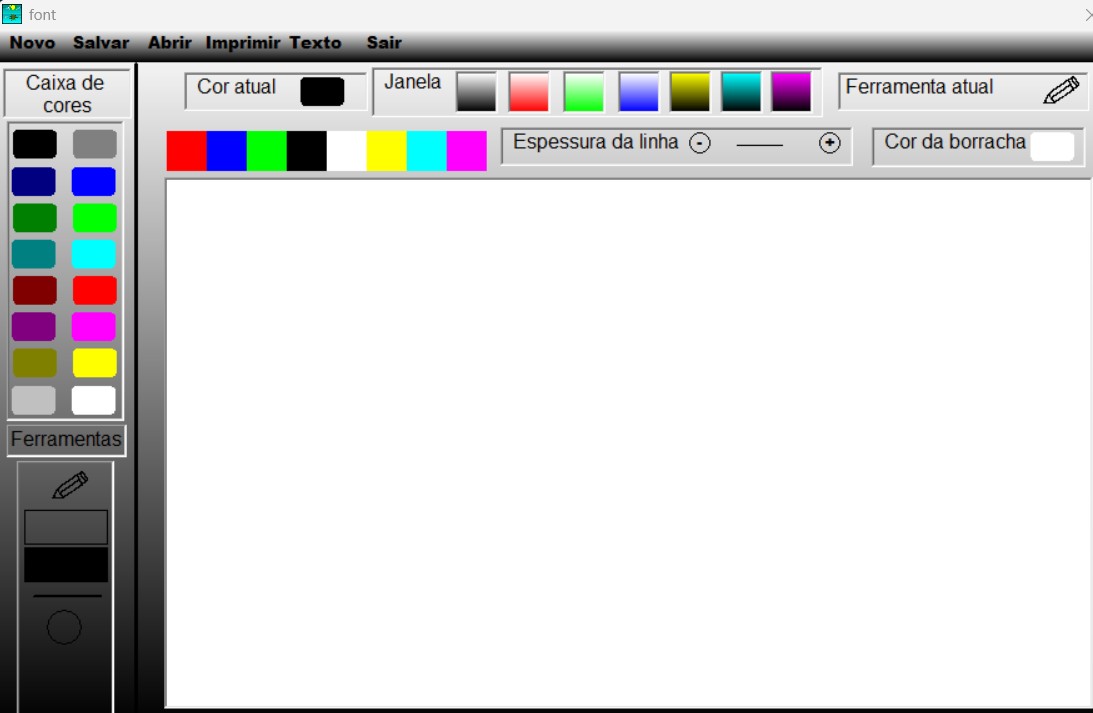
Task: Click the application icon in the title bar
Action: 13,13
